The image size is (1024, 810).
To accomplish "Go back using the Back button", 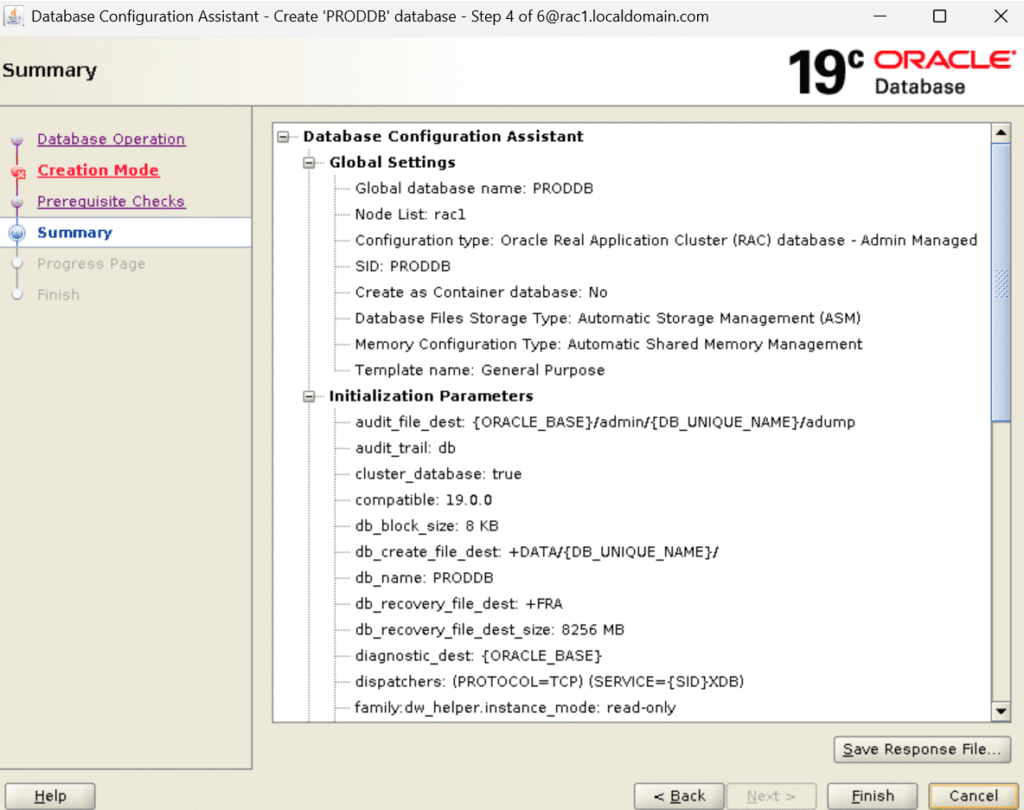I will [x=679, y=796].
